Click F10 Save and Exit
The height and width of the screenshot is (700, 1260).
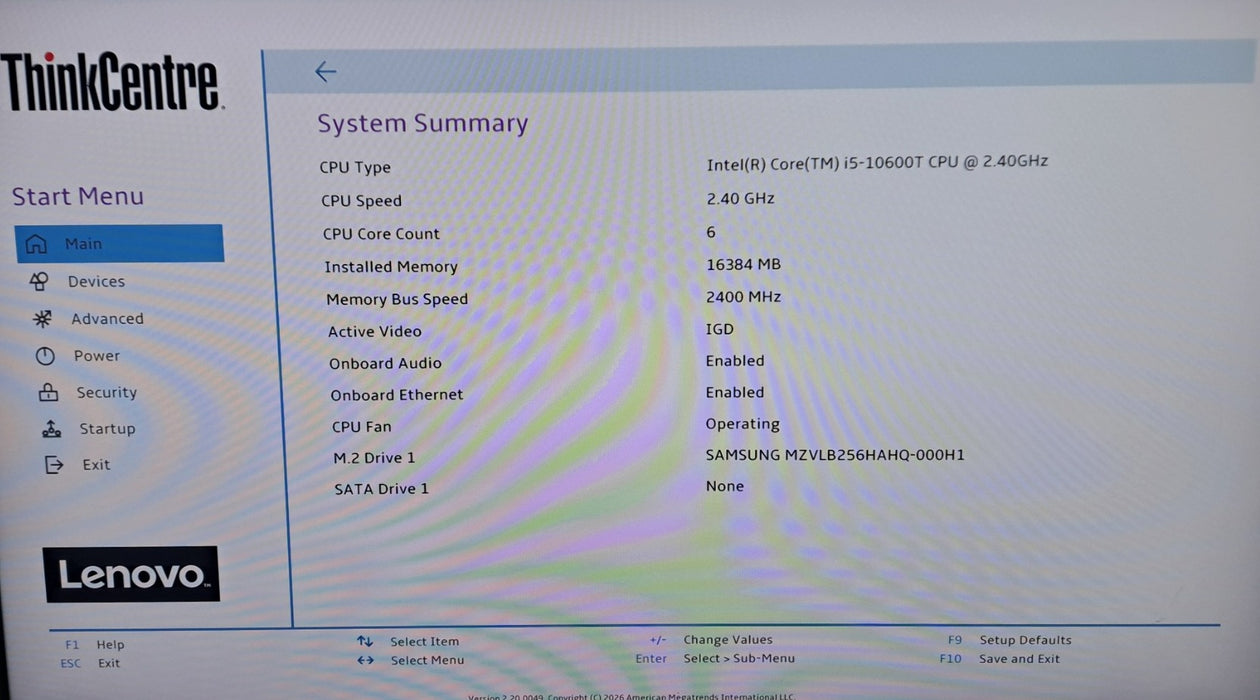click(1000, 659)
